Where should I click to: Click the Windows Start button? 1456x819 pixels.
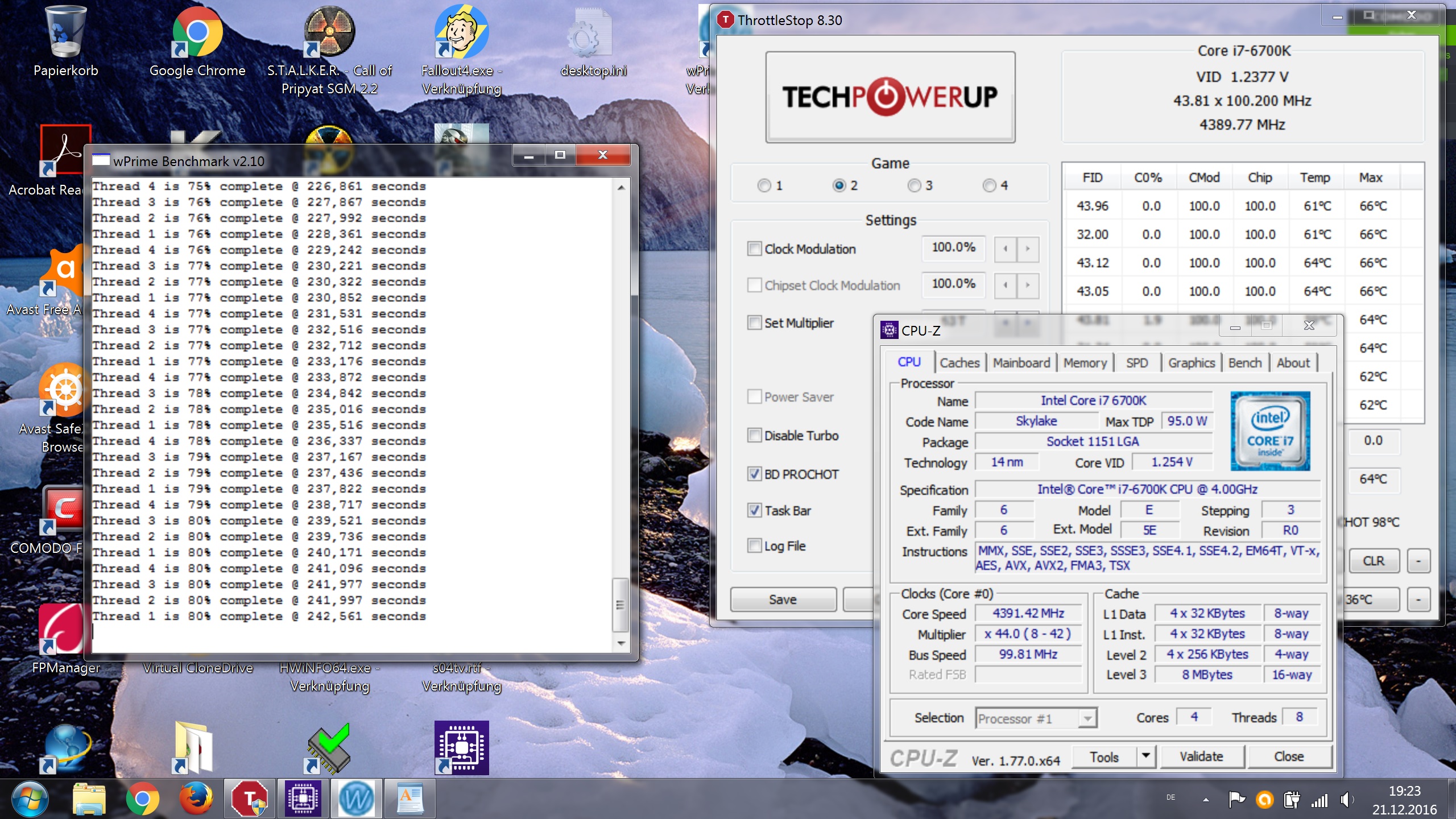[30, 799]
